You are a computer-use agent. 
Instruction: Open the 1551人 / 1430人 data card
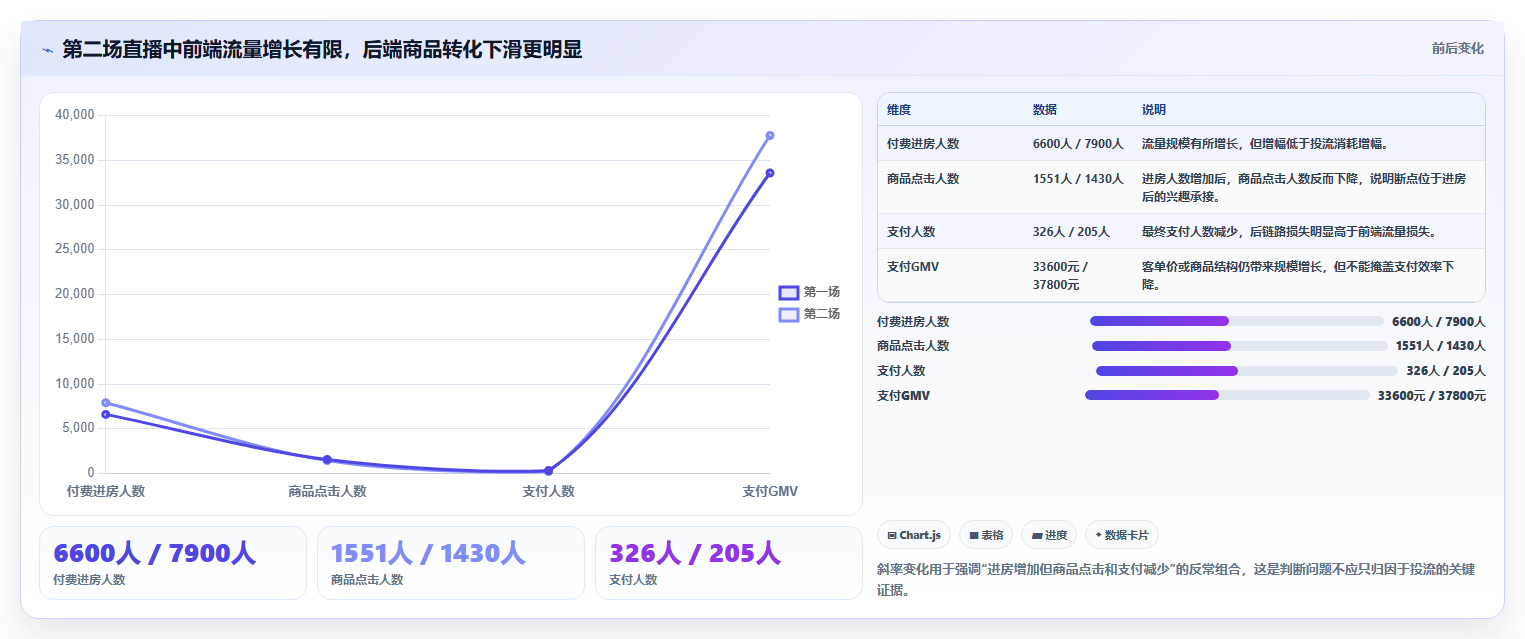(x=451, y=563)
